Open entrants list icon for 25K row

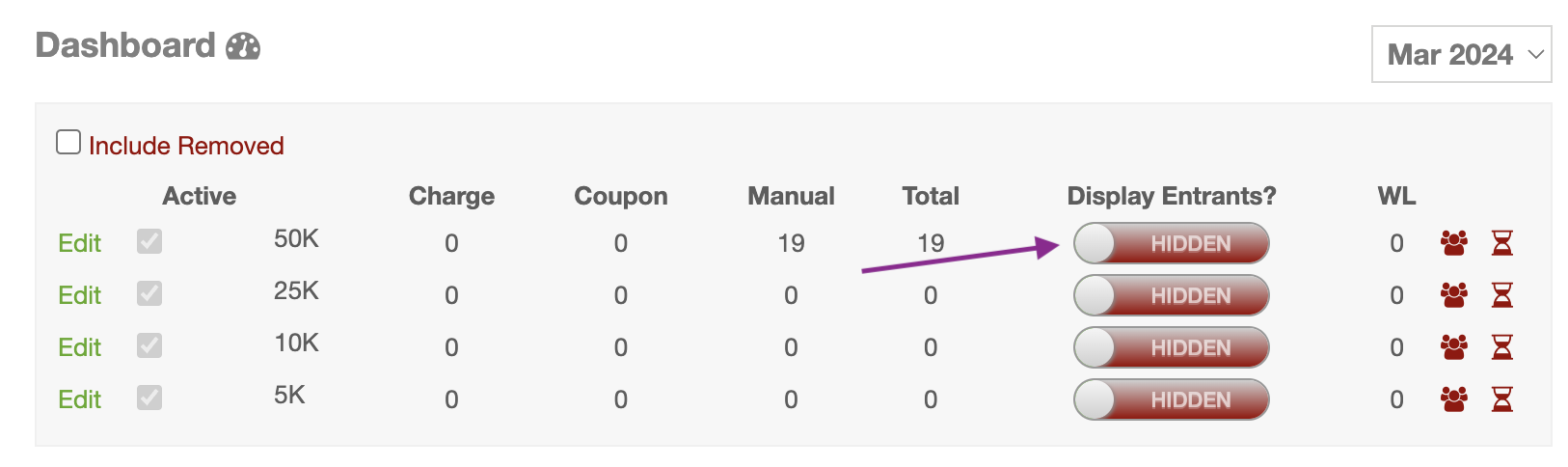[1453, 295]
